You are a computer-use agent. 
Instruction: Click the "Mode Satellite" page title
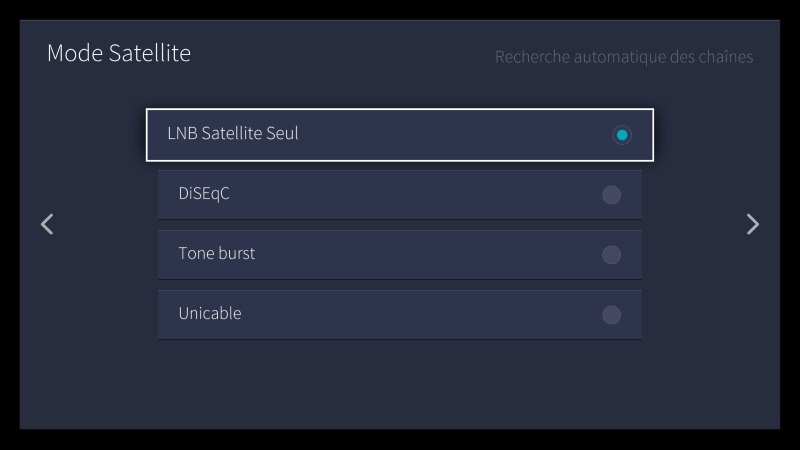tap(119, 53)
